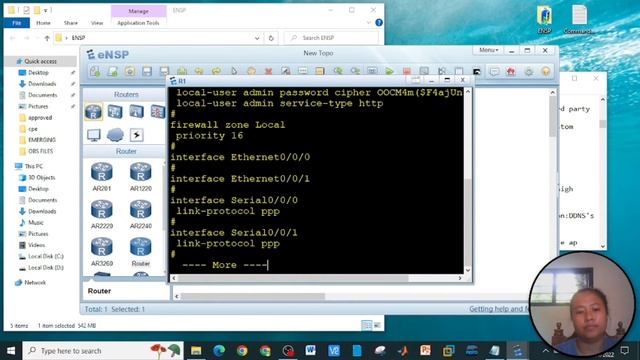Image resolution: width=640 pixels, height=360 pixels.
Task: Select the Routers device category icon
Action: coord(93,111)
